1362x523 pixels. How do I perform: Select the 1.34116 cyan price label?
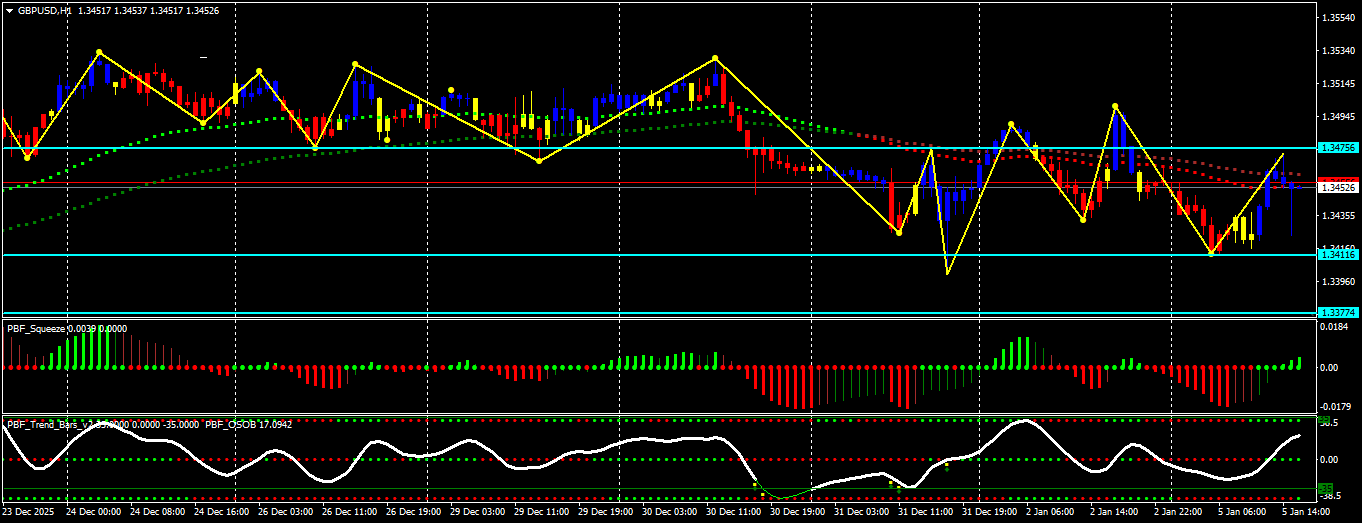[x=1338, y=255]
